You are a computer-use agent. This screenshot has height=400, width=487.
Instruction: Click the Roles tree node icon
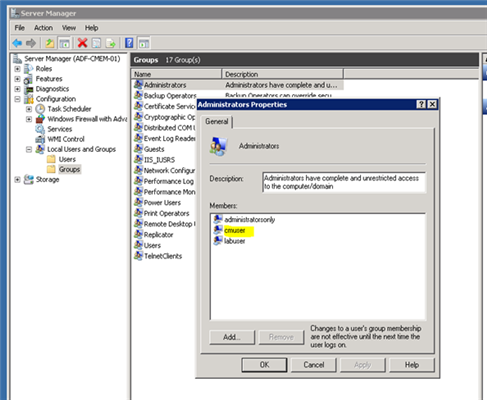[x=29, y=69]
